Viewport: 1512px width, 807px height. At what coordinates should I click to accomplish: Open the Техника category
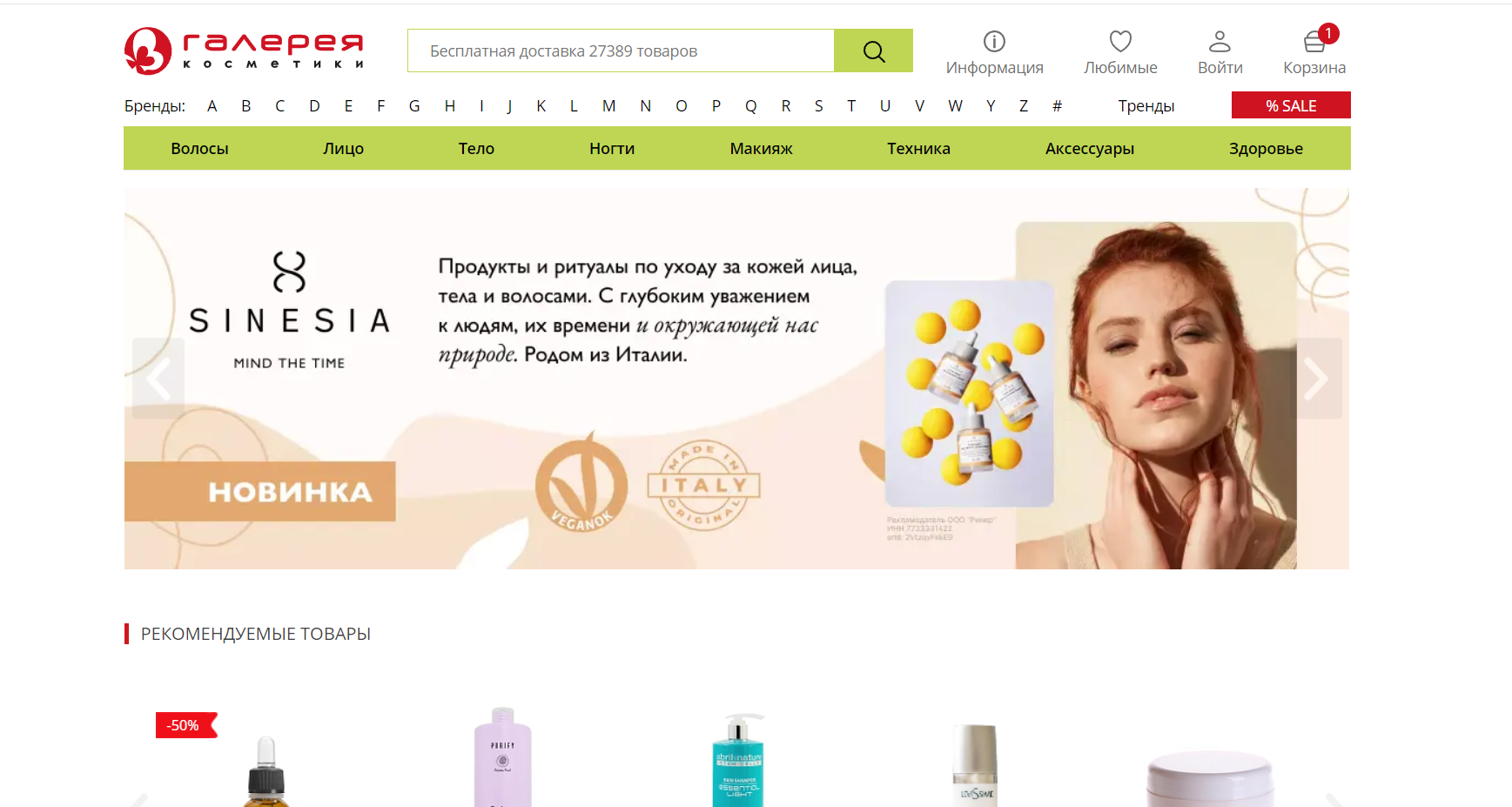918,148
